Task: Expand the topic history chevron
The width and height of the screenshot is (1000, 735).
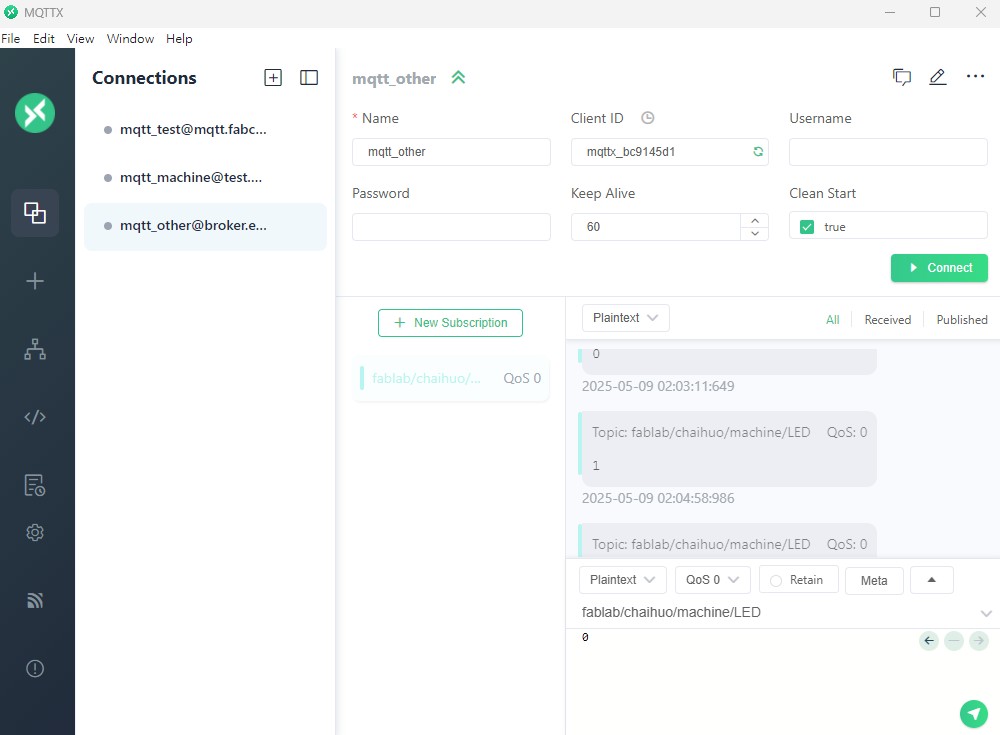Action: click(x=985, y=613)
